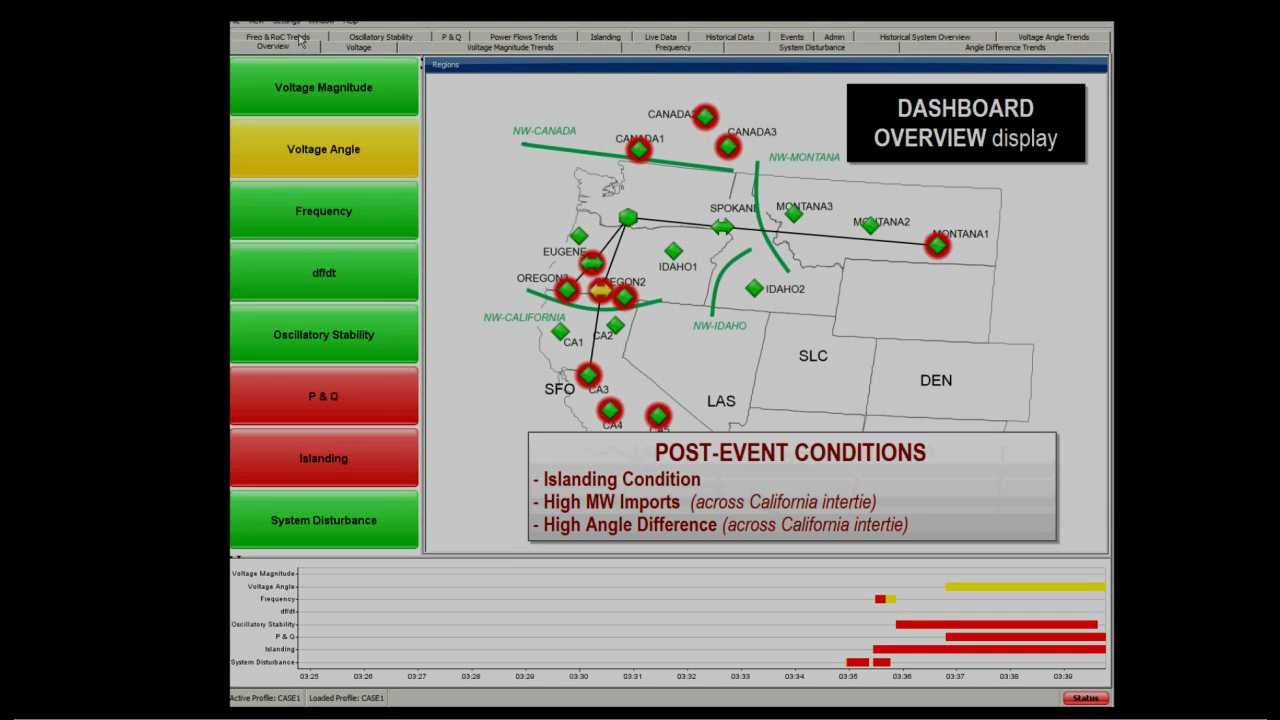Open the Angle Difference Trends tab

[1005, 47]
